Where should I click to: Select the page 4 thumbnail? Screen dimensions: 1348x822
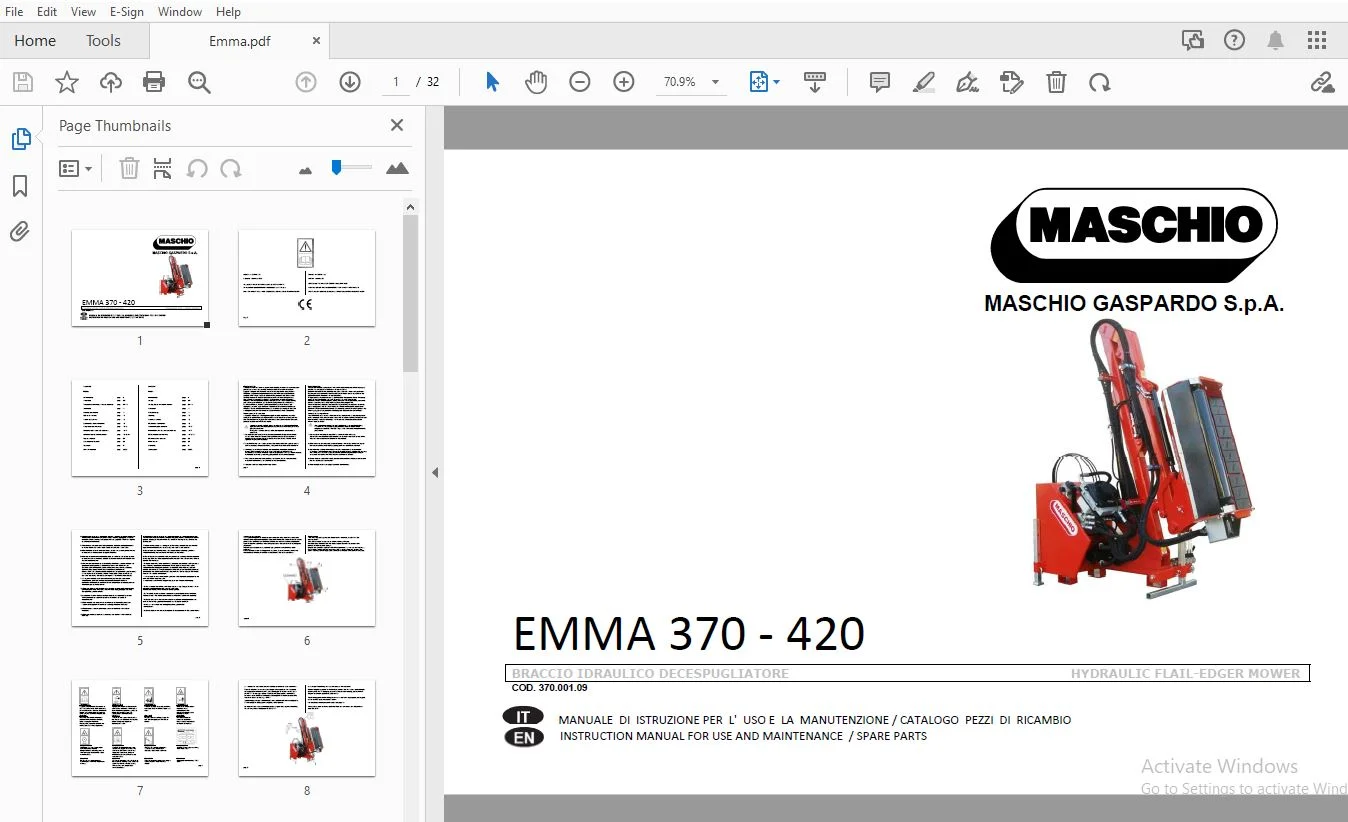click(x=307, y=428)
